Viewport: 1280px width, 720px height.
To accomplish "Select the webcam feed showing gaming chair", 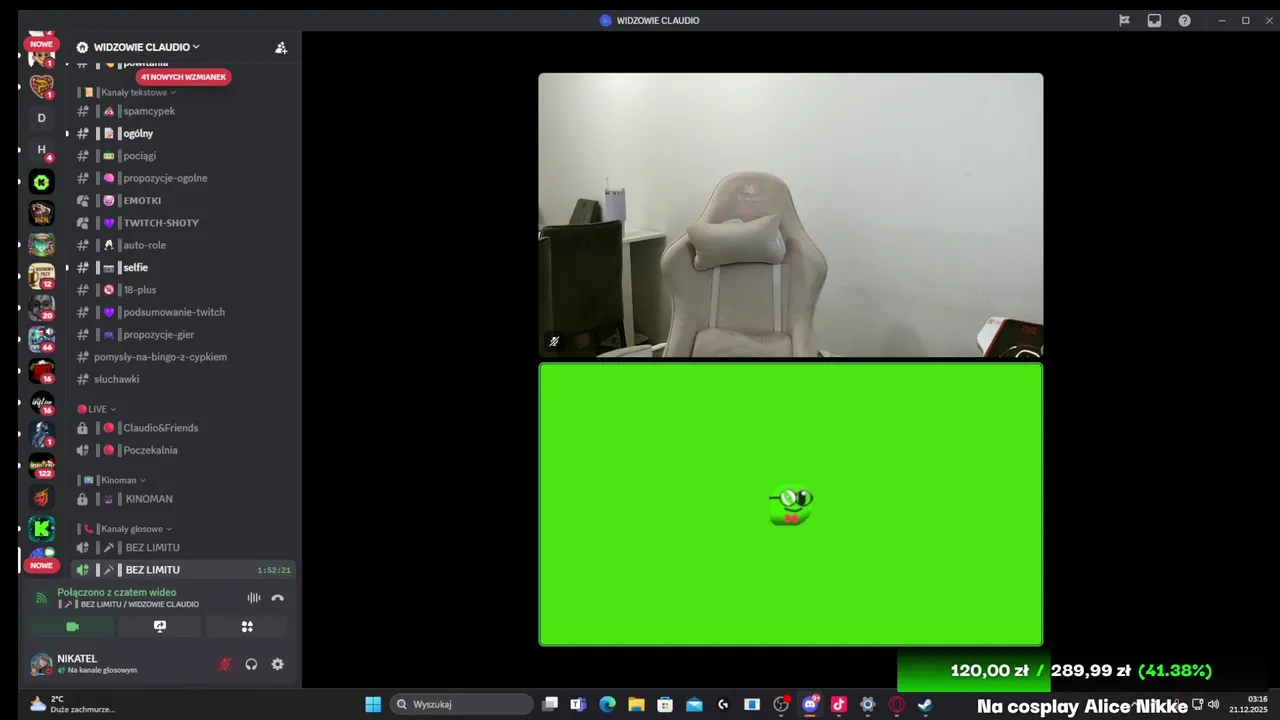I will [x=791, y=215].
